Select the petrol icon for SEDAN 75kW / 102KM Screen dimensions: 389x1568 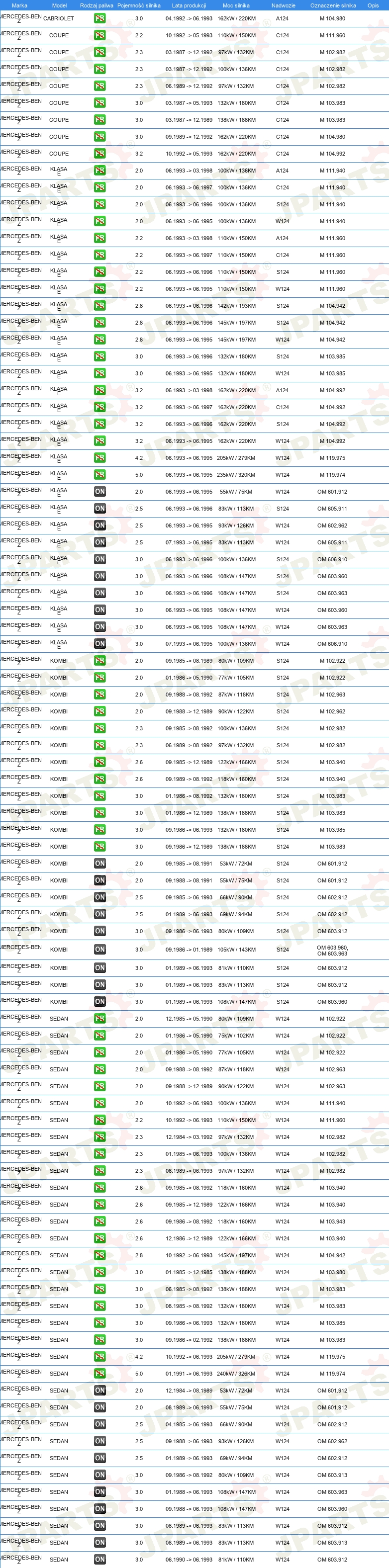(x=100, y=1036)
